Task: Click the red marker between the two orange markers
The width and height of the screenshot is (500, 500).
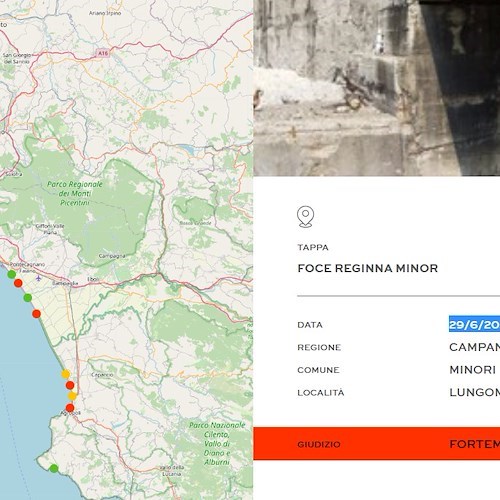Action: click(70, 385)
